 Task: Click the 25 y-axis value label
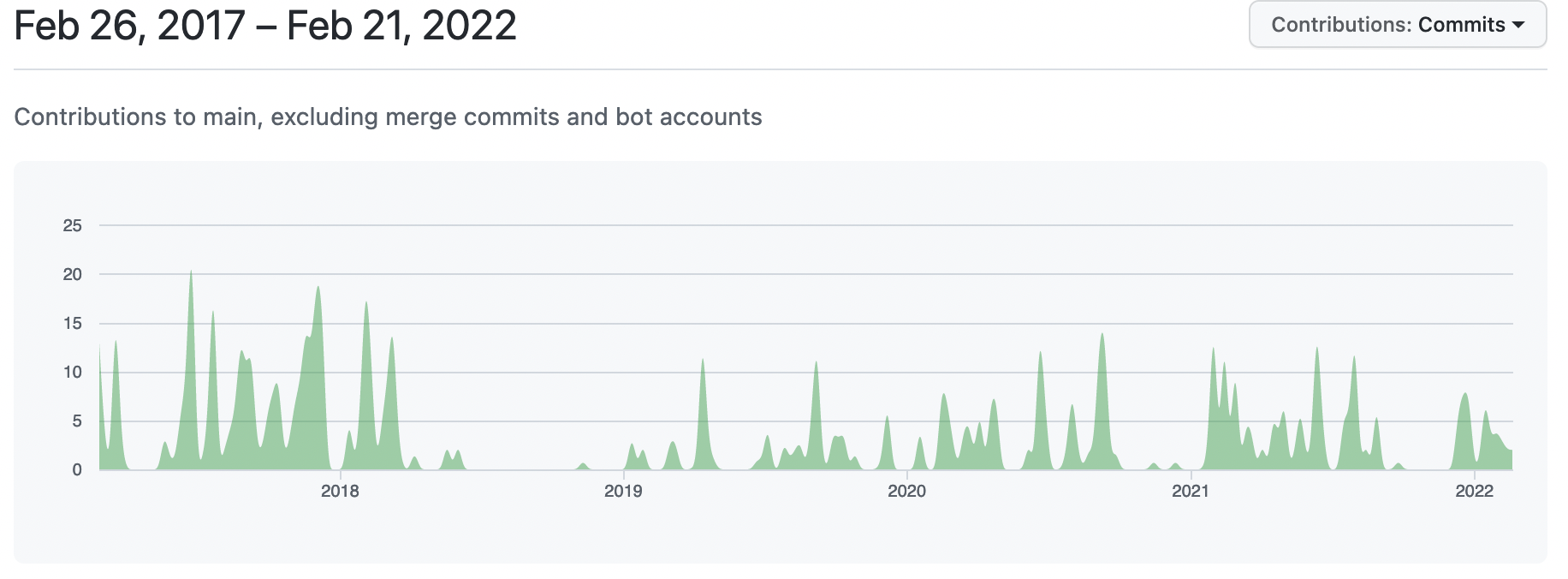pos(73,225)
